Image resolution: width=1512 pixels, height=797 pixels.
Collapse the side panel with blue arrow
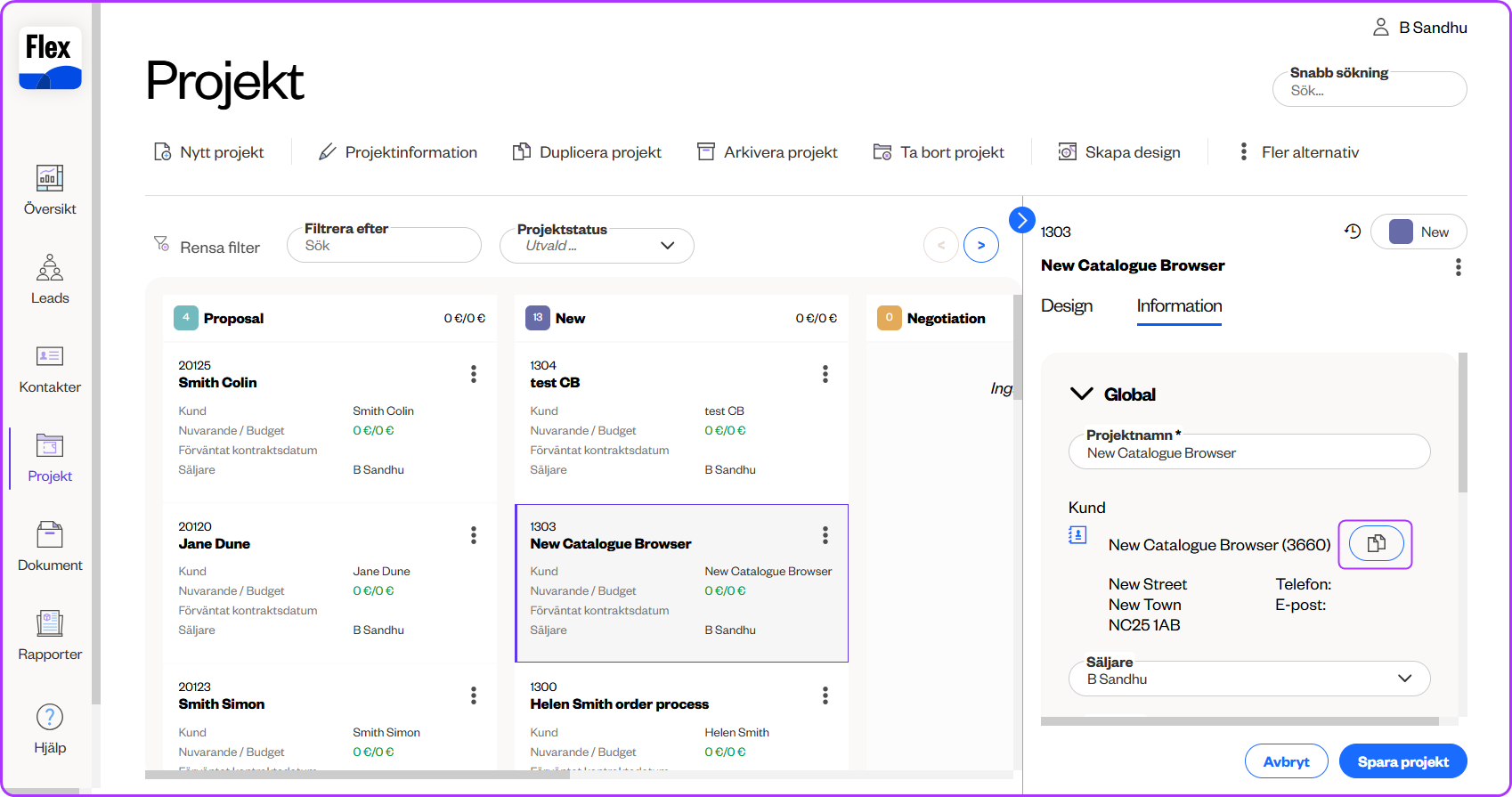[1021, 219]
